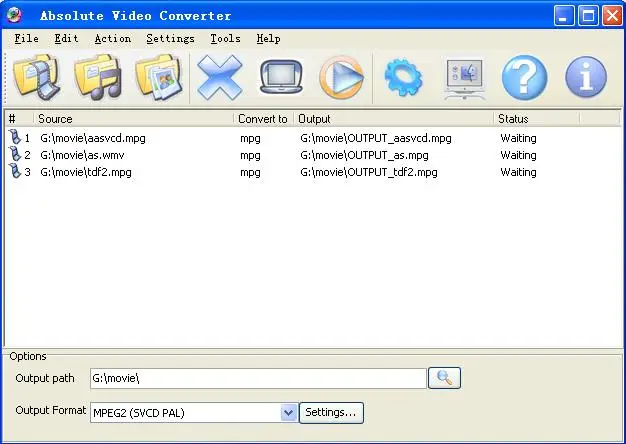Open settings with the blue gear icon
The image size is (626, 444).
tap(403, 77)
